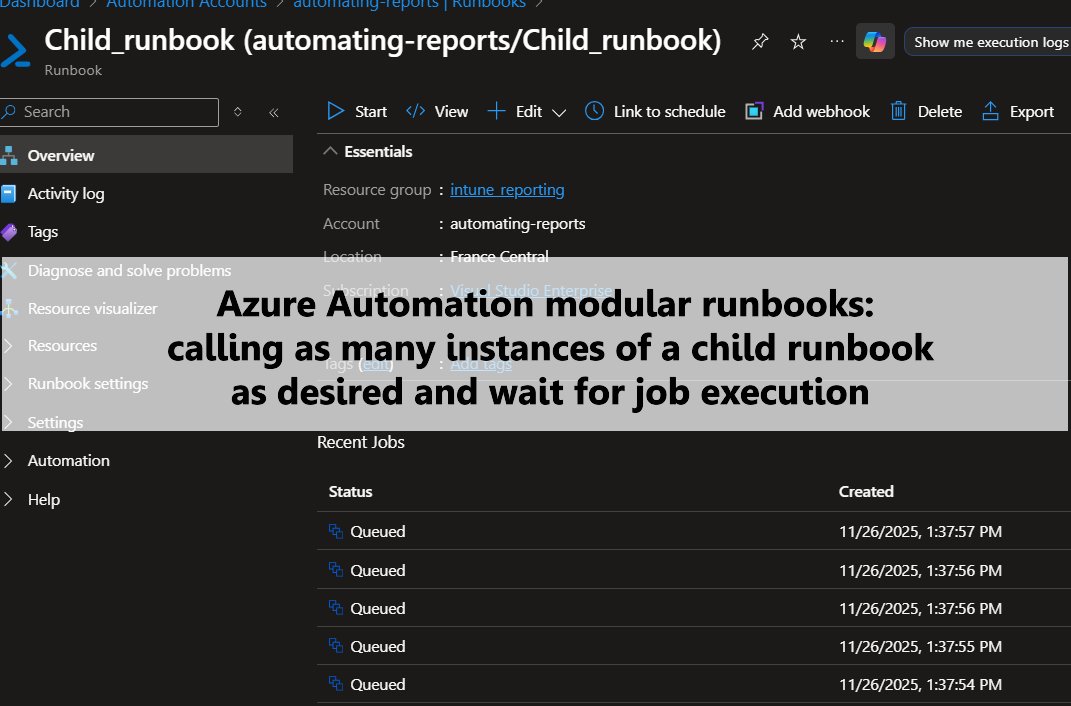Viewport: 1071px width, 706px height.
Task: Open the intune_reporting resource group link
Action: tap(507, 190)
